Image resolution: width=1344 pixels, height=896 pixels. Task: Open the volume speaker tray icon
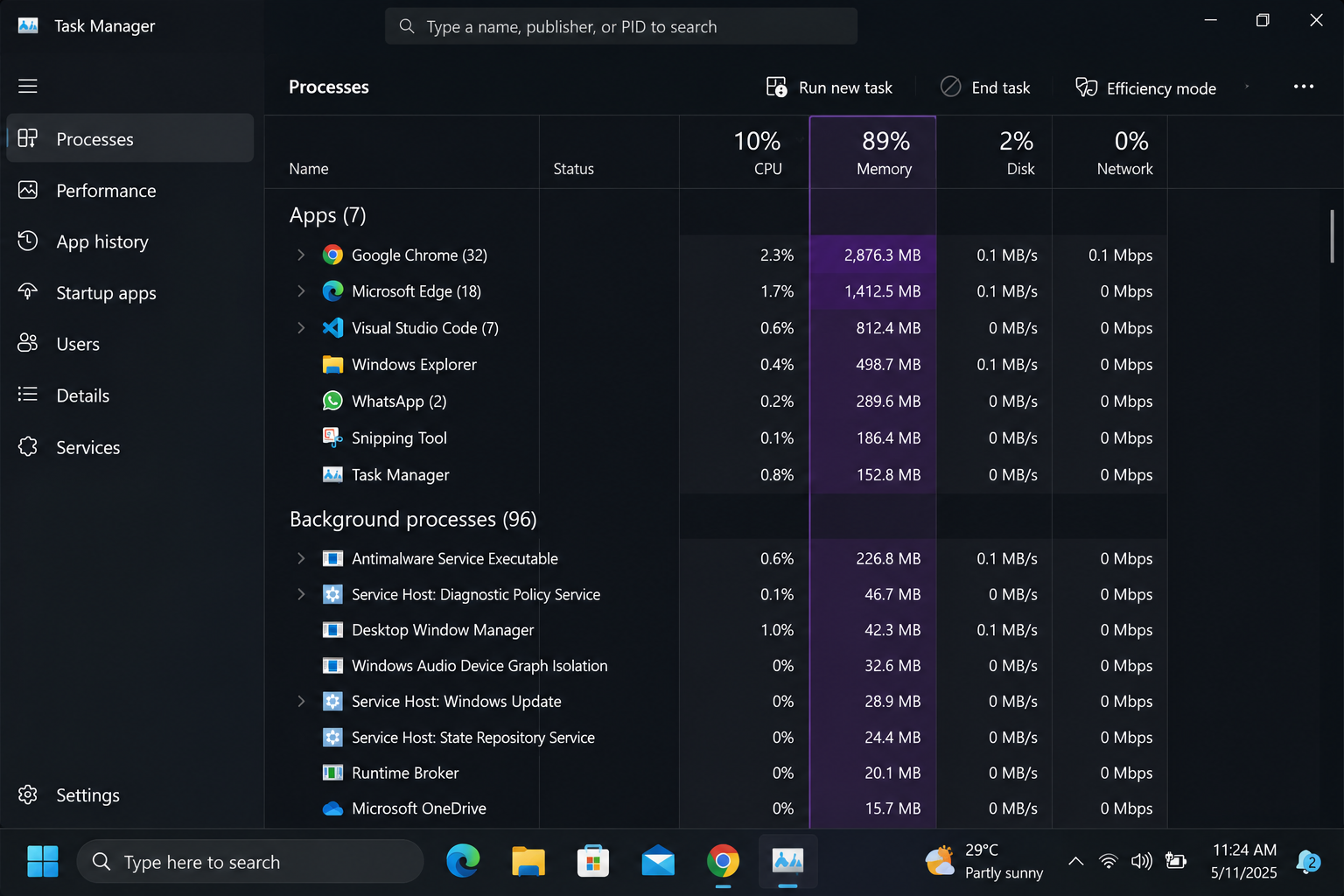(x=1141, y=862)
